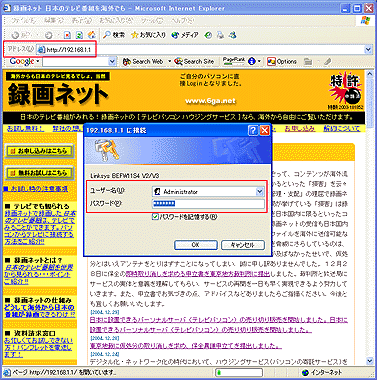Open the 編集 menu

pyautogui.click(x=54, y=21)
